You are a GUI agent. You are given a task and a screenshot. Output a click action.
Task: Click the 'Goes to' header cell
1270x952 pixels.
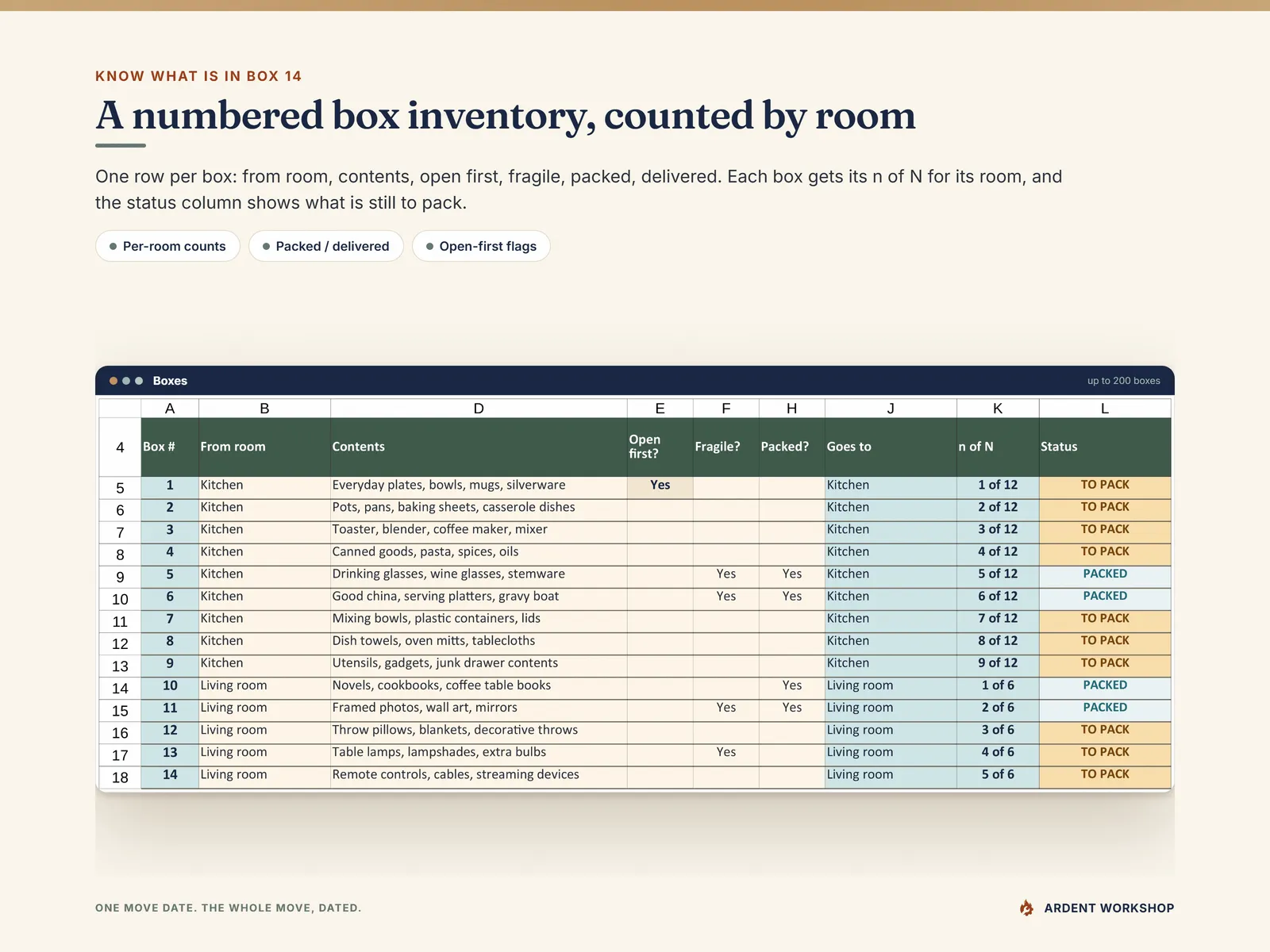coord(891,447)
